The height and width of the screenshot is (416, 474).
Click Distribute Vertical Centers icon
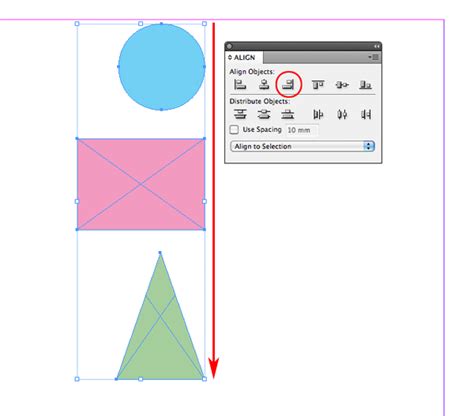pyautogui.click(x=264, y=114)
